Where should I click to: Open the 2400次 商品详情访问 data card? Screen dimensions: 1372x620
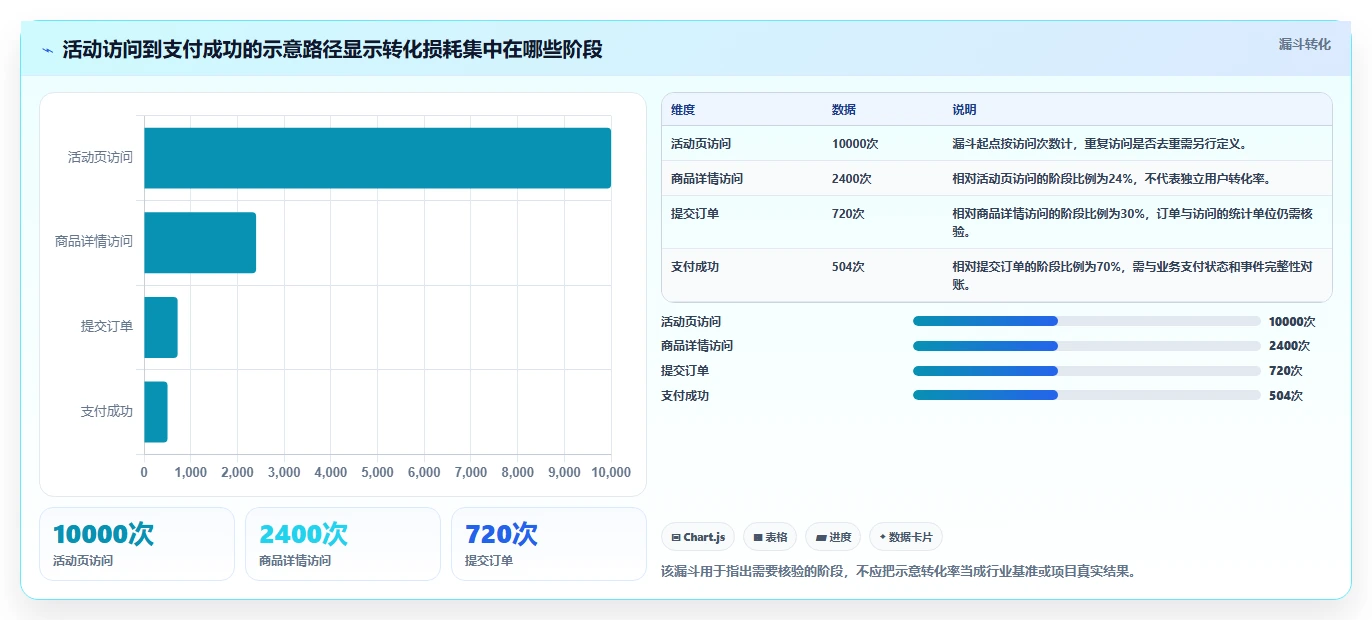point(343,544)
